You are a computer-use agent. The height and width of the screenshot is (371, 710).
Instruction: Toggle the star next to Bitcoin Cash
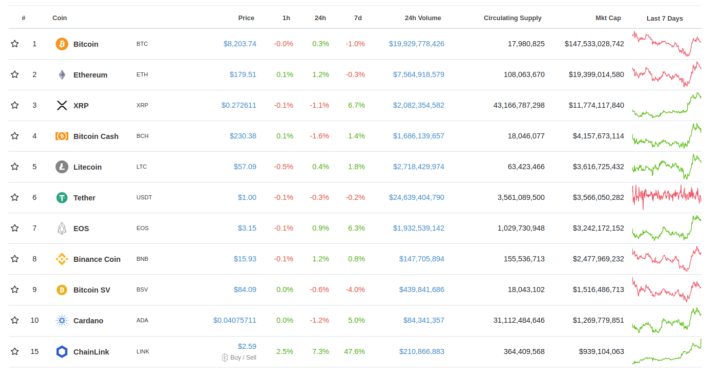[x=15, y=136]
